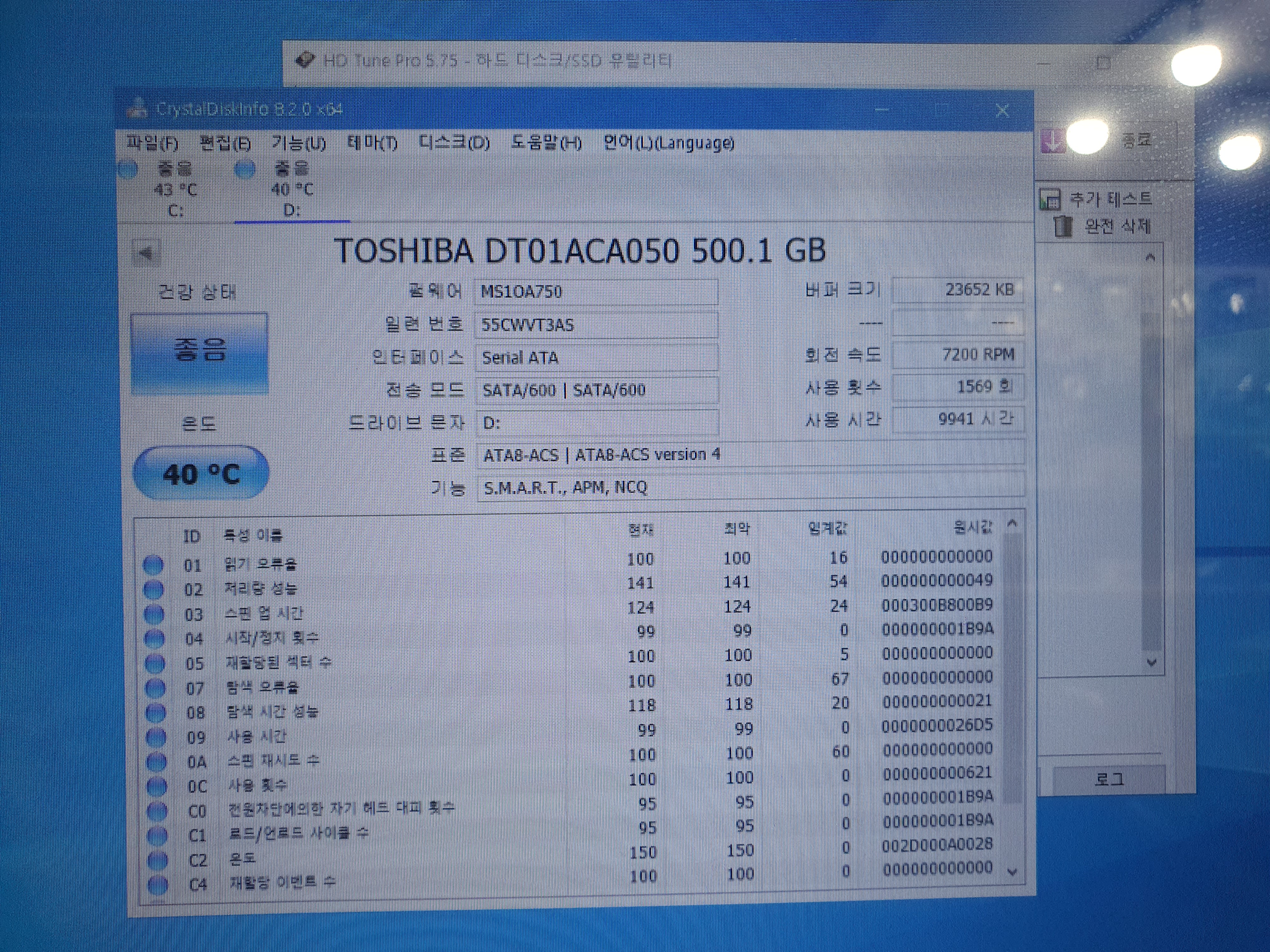Click the 7200 RPM rotation speed value
Image resolution: width=1270 pixels, height=952 pixels.
958,354
